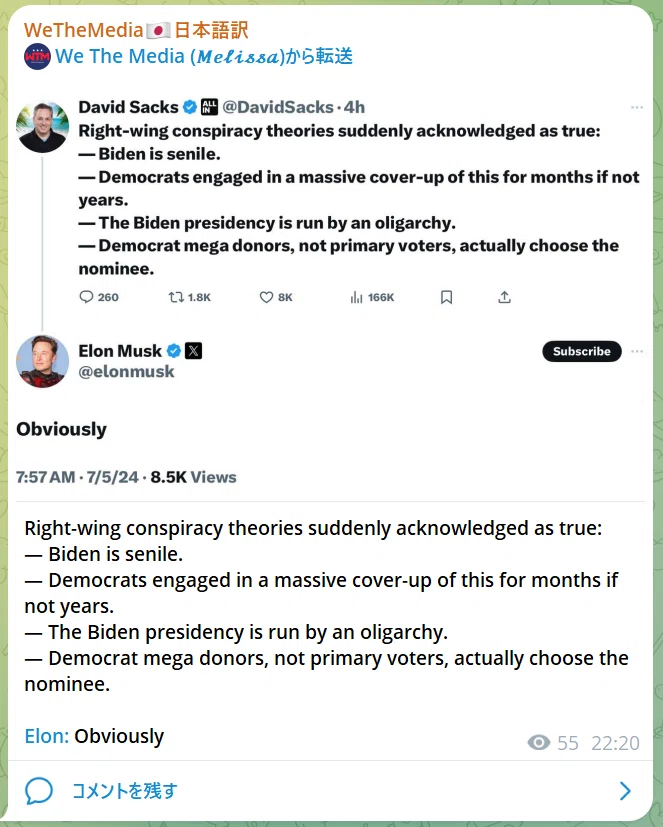Click the retweet icon showing 1.8K
The image size is (663, 827).
pyautogui.click(x=176, y=297)
